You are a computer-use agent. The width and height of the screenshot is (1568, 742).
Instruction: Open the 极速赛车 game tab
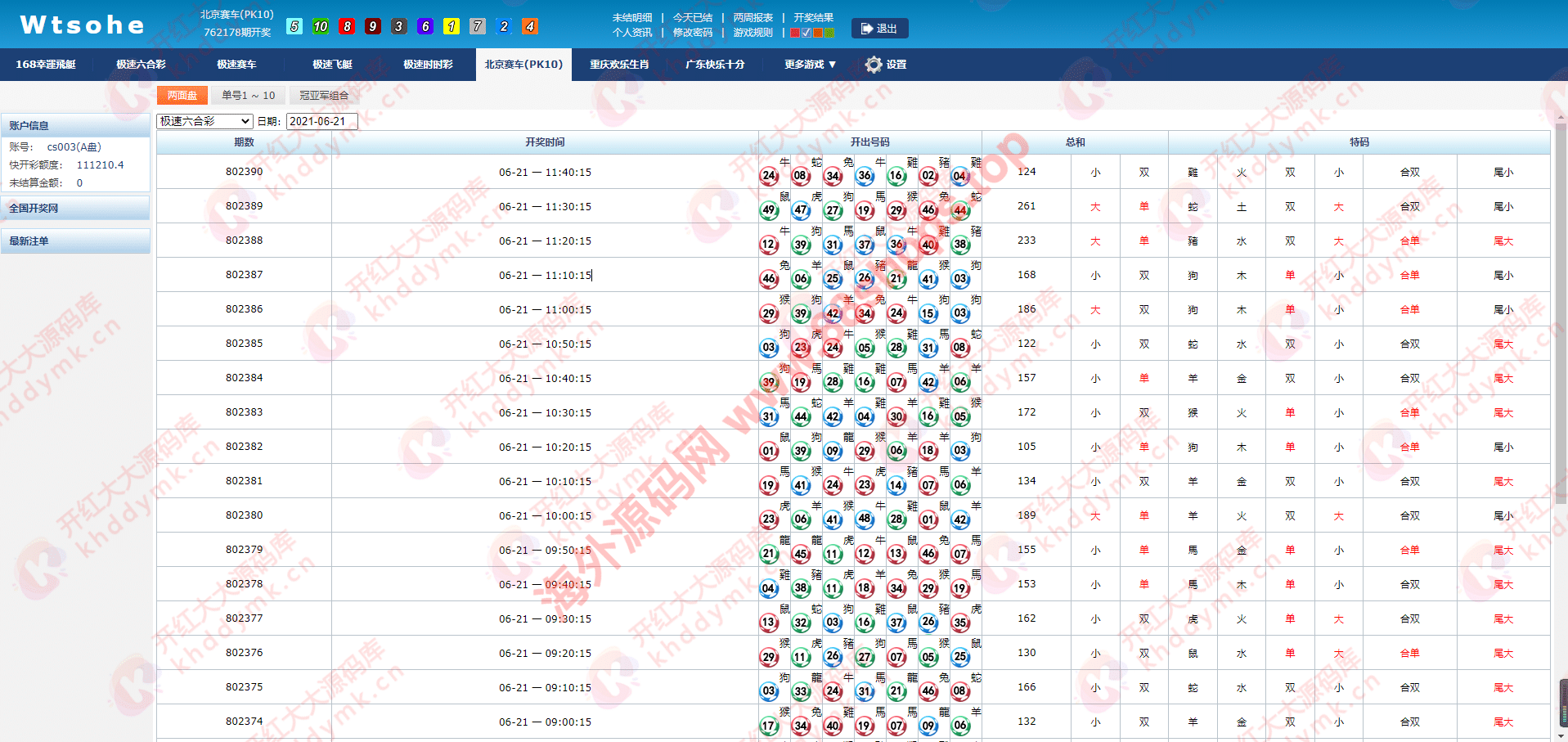tap(236, 65)
